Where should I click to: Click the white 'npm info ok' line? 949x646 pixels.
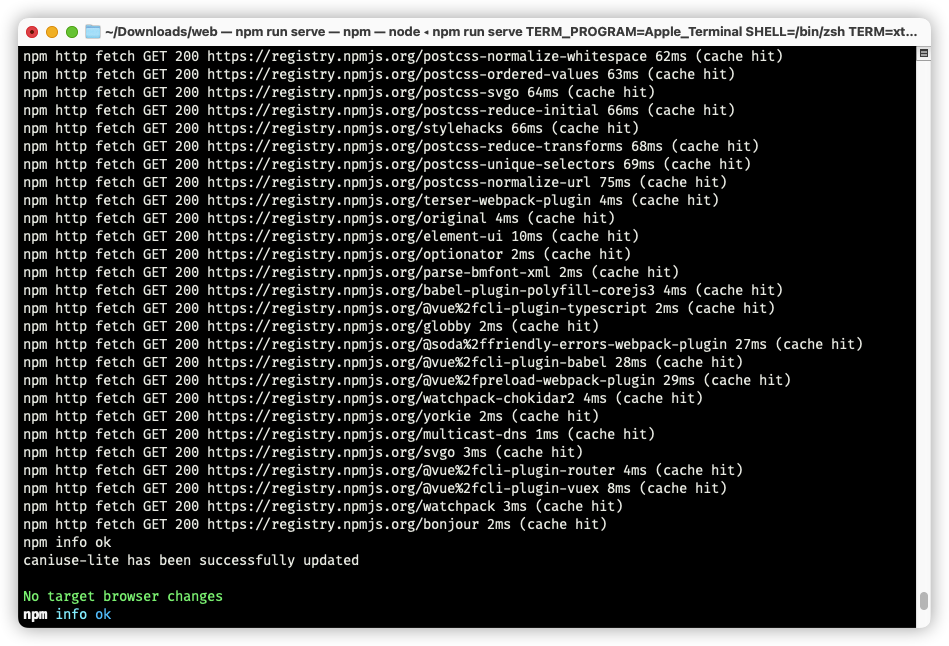(67, 542)
